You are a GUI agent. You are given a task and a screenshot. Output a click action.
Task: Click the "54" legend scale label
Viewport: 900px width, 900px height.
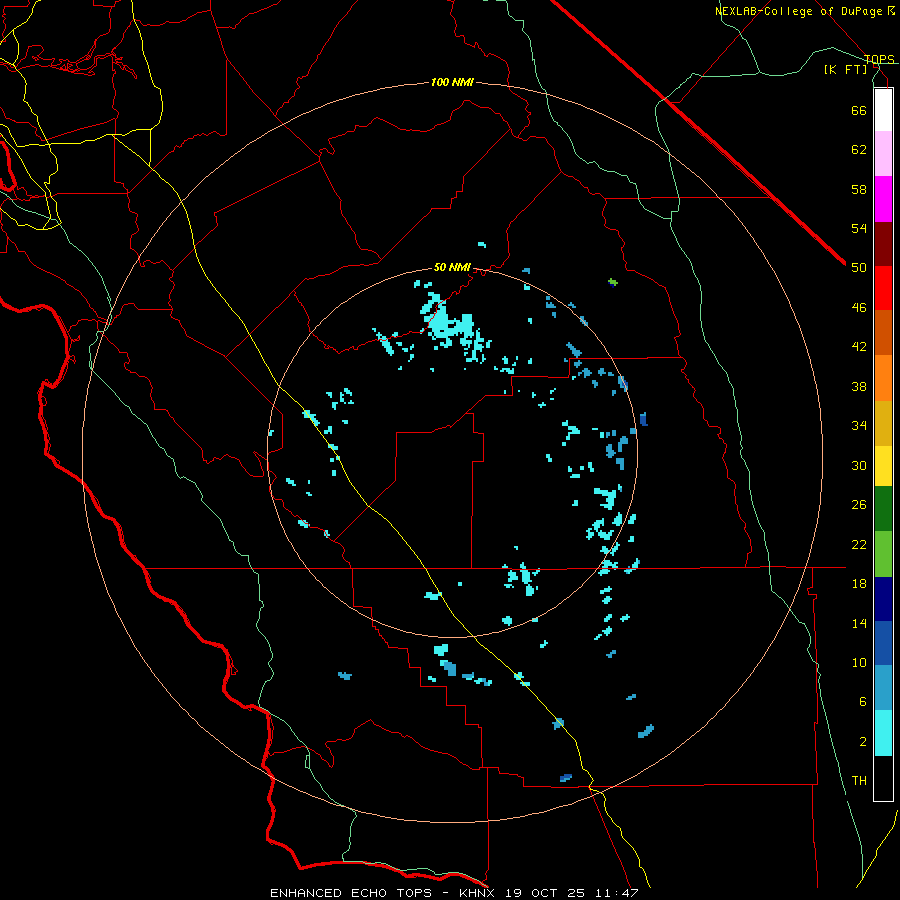click(859, 228)
